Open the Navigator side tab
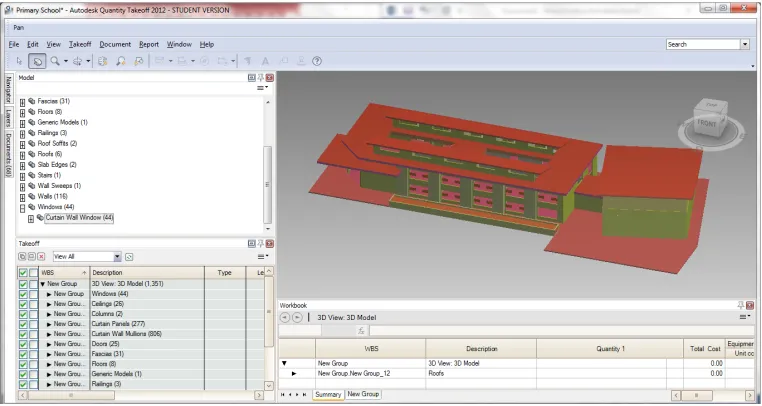Screen dimensions: 762x406 point(9,89)
